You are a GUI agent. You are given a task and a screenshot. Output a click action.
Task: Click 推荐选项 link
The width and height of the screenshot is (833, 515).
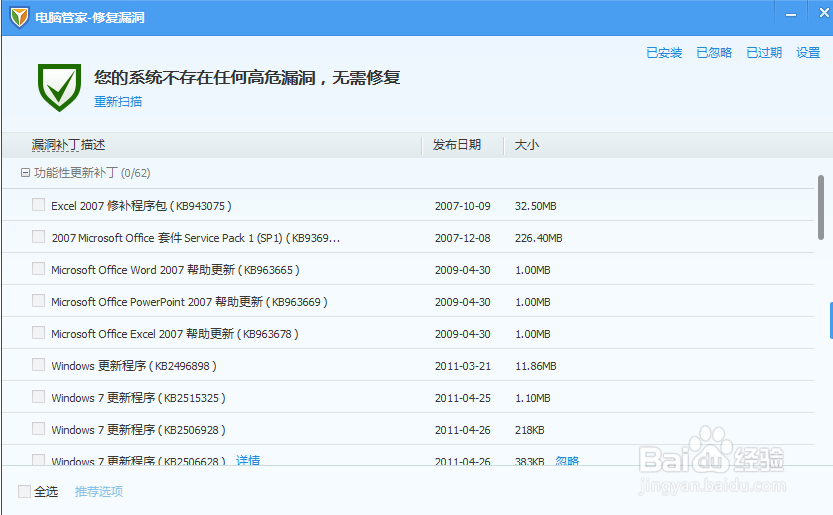point(99,492)
